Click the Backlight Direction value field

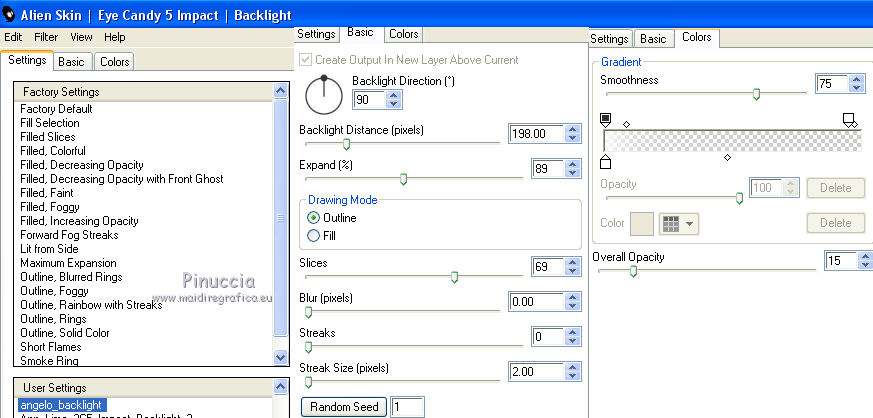point(370,100)
